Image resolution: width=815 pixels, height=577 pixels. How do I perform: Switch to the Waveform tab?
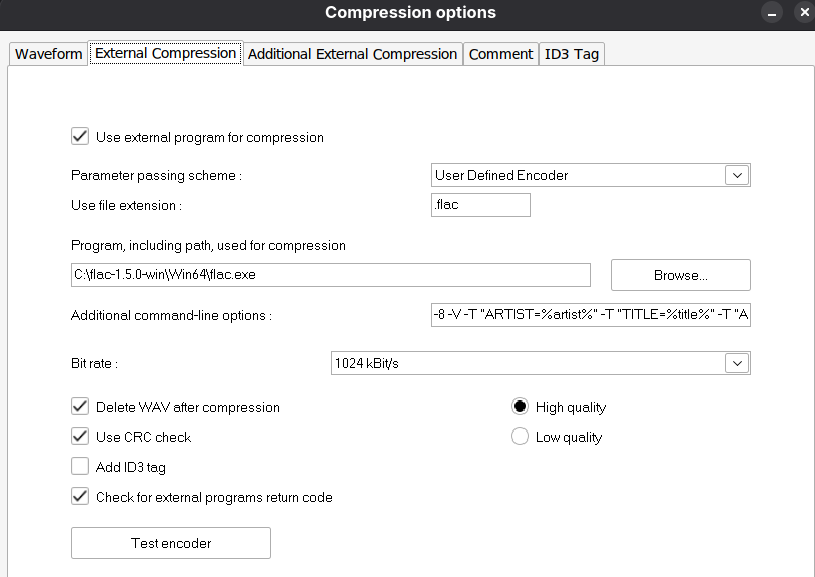tap(48, 54)
